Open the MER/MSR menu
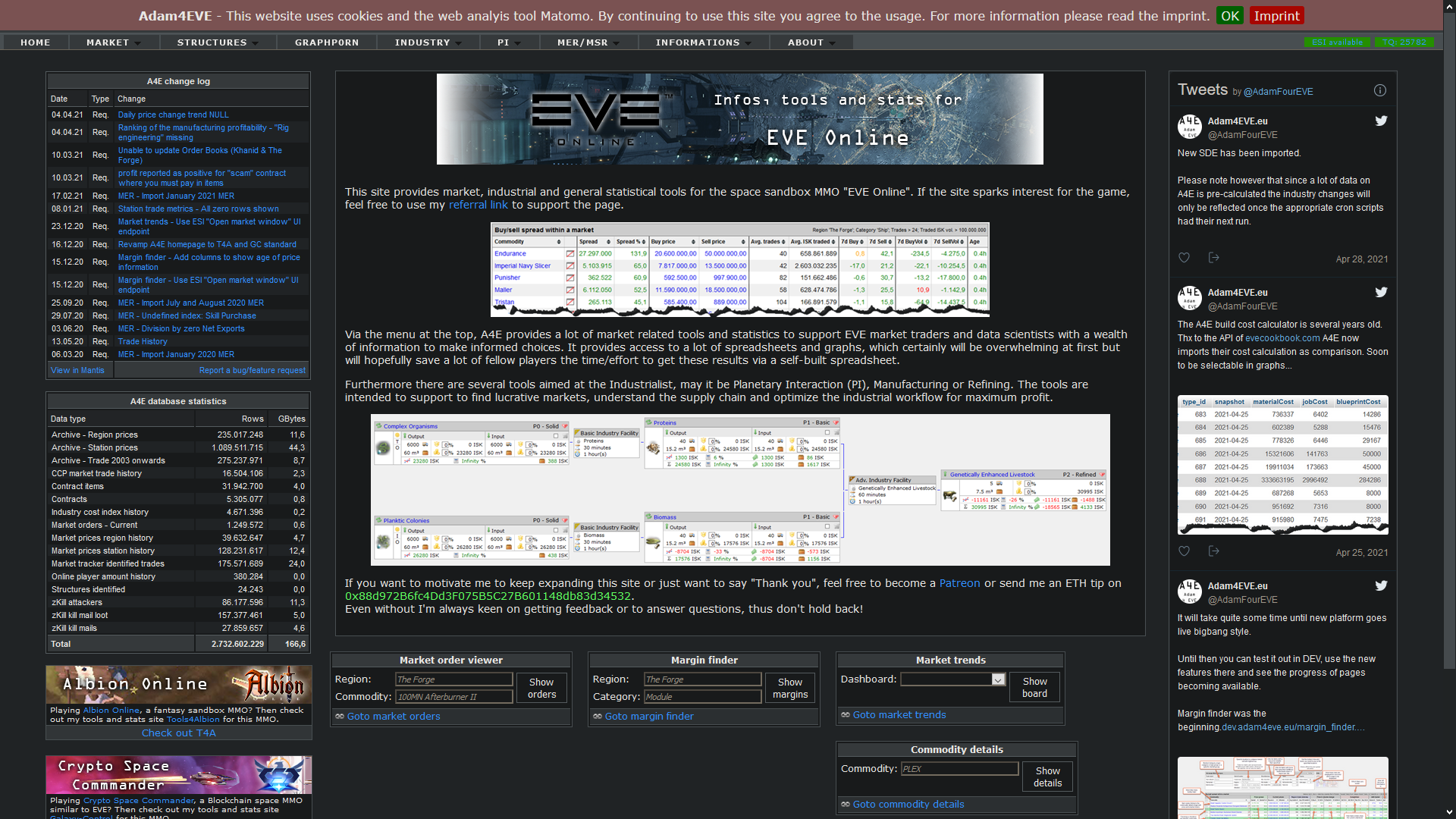Viewport: 1456px width, 819px height. (588, 42)
